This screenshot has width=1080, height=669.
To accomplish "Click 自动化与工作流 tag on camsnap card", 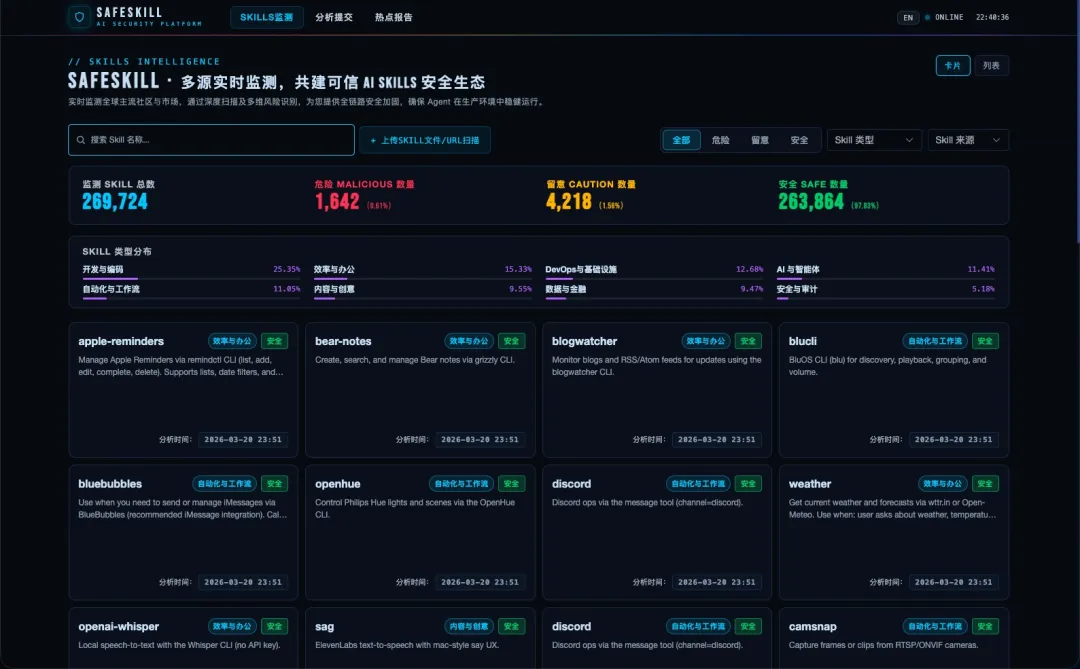I will tap(935, 626).
